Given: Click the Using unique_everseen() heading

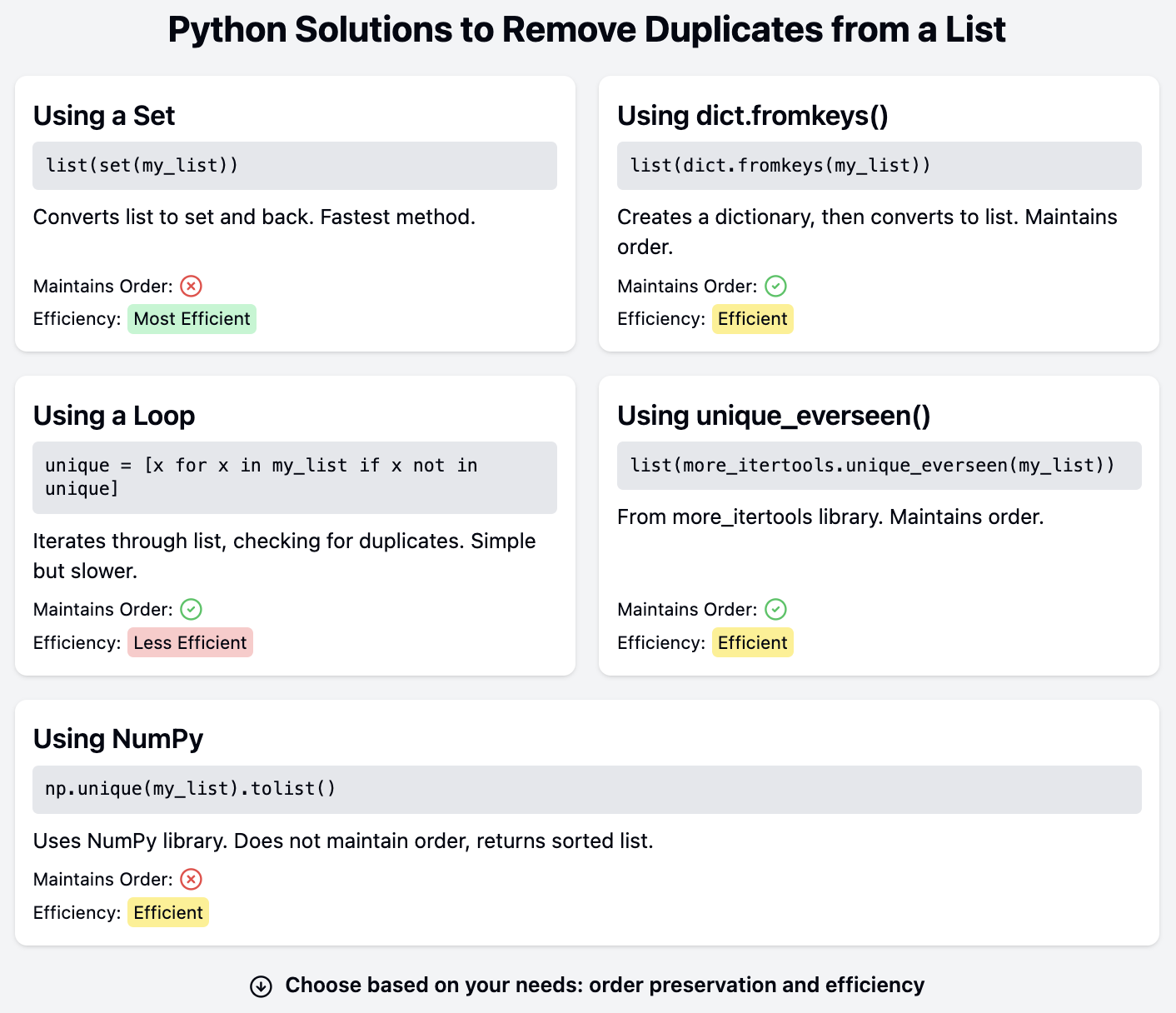Looking at the screenshot, I should pos(774,416).
